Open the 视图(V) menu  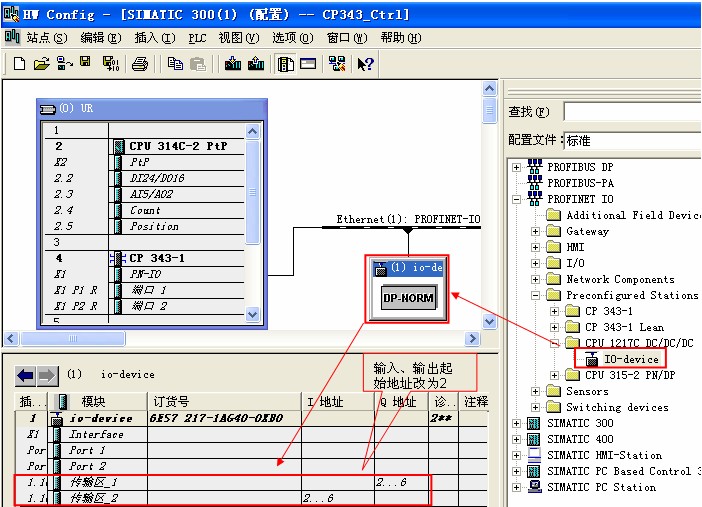coord(239,38)
